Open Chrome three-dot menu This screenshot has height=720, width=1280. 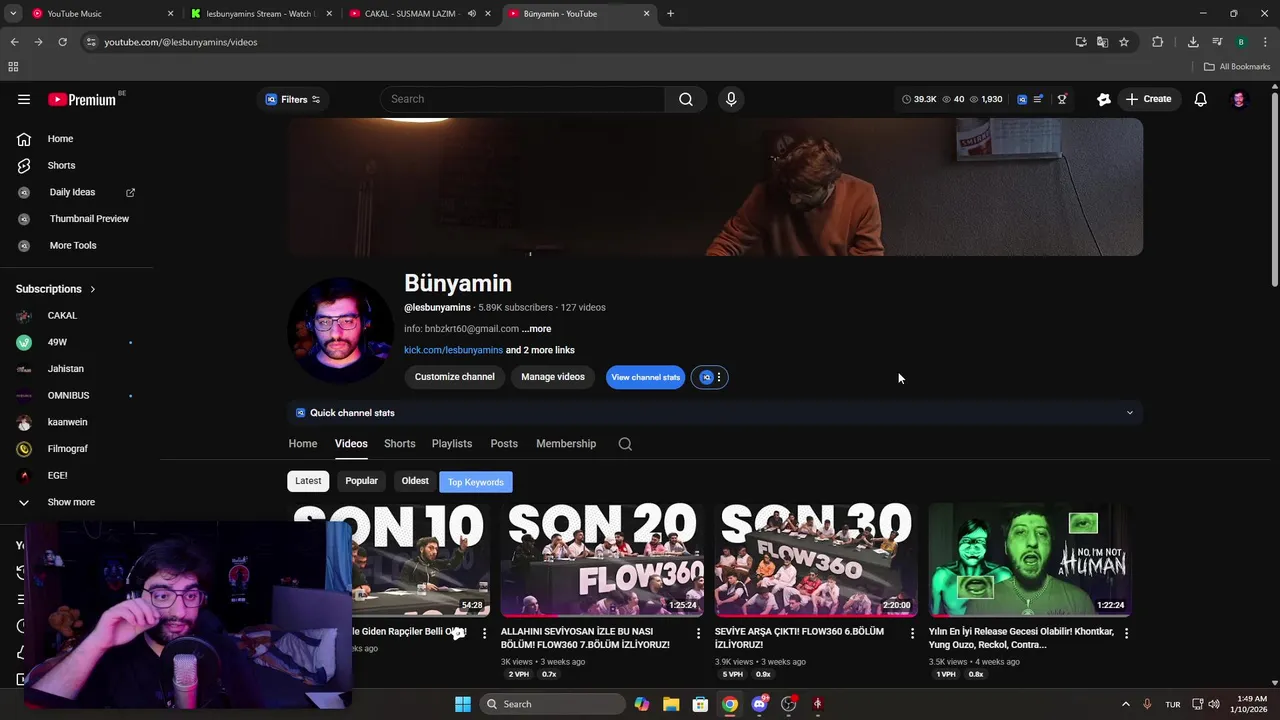click(x=1265, y=42)
